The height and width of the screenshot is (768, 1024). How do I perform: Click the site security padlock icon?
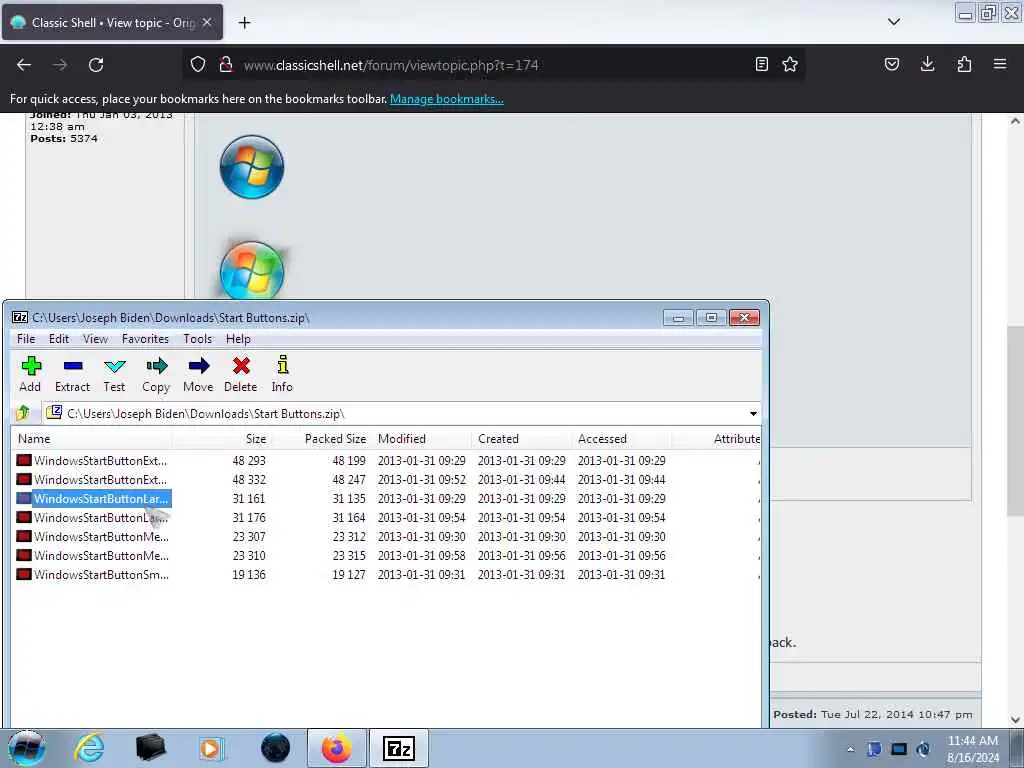coord(226,64)
